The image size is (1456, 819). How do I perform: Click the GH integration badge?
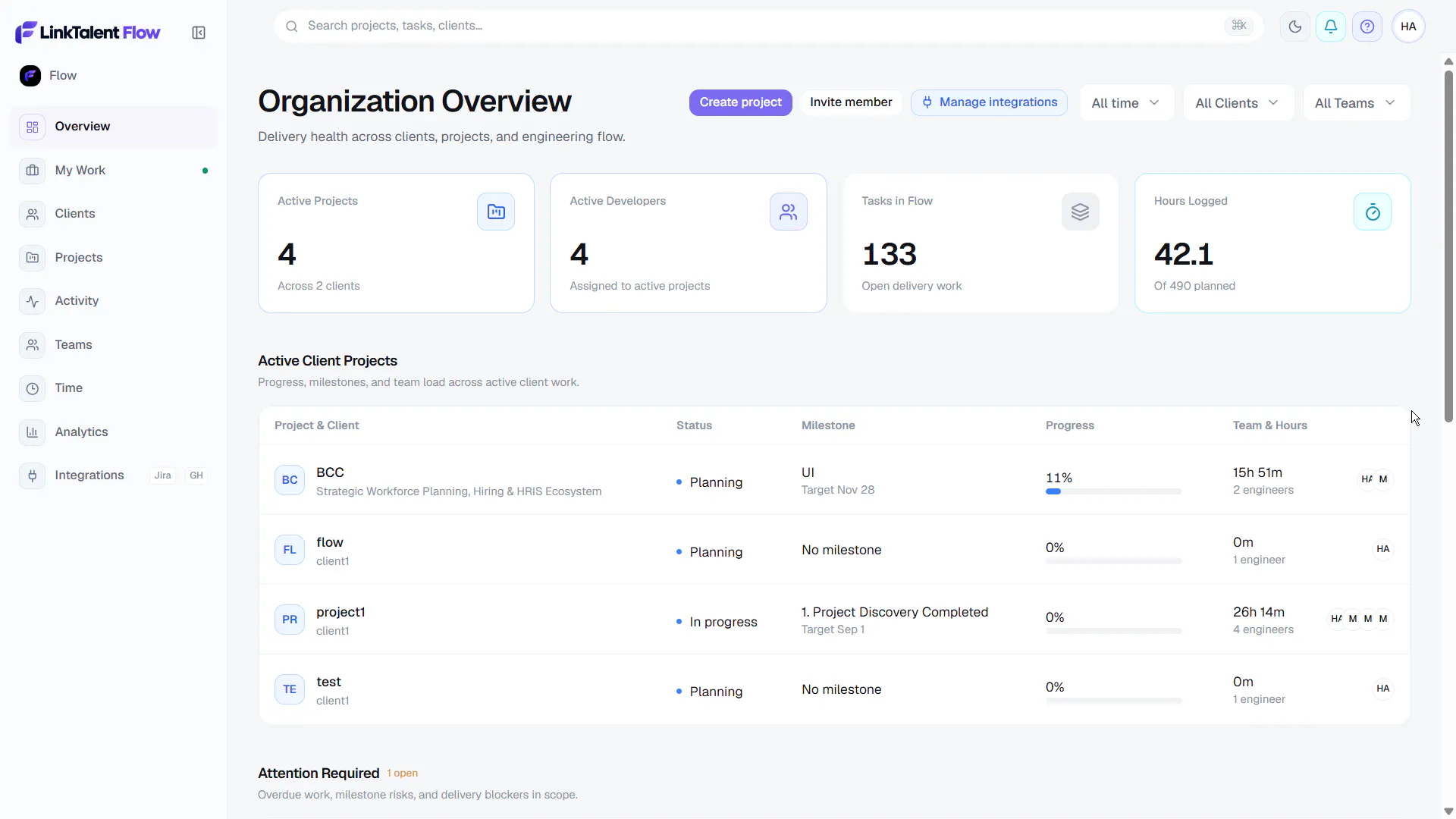coord(196,475)
